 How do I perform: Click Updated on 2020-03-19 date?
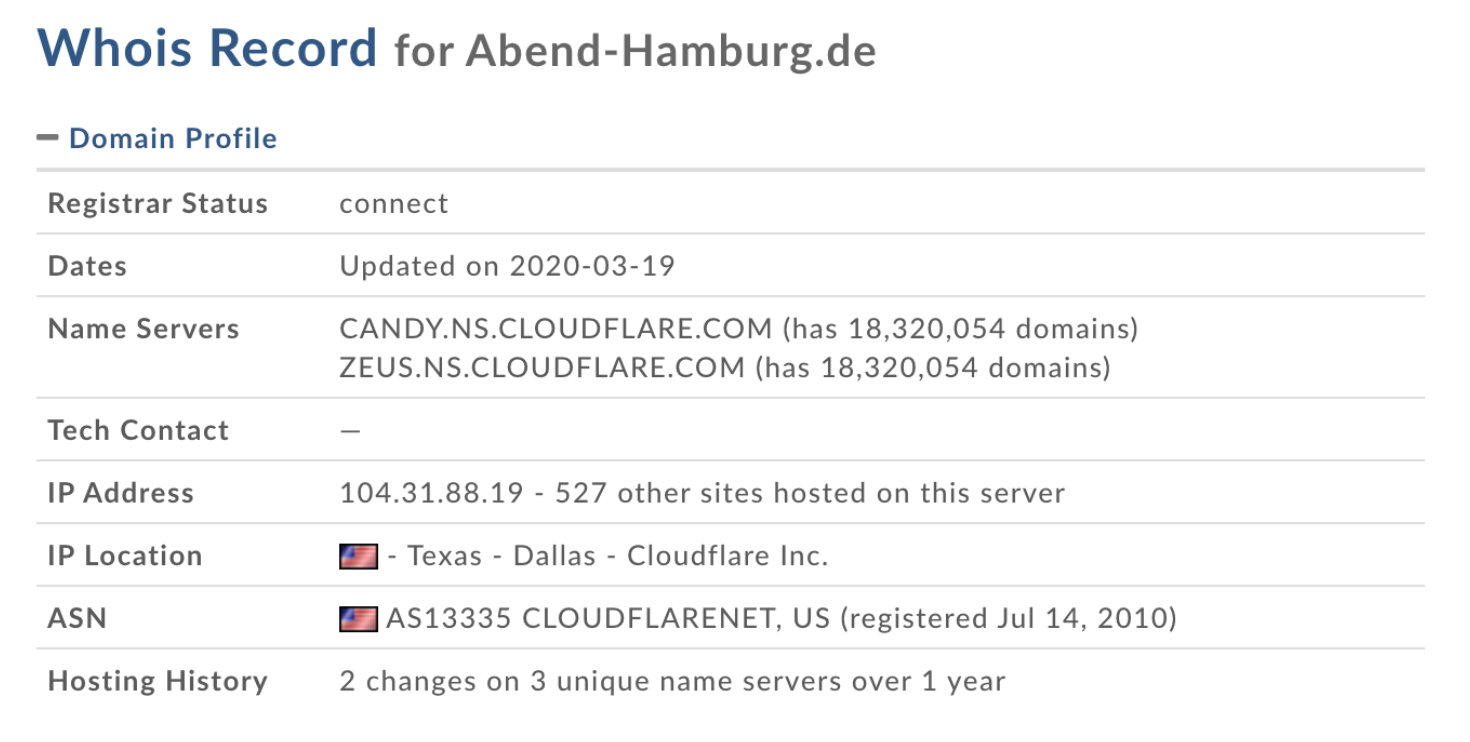pyautogui.click(x=507, y=266)
